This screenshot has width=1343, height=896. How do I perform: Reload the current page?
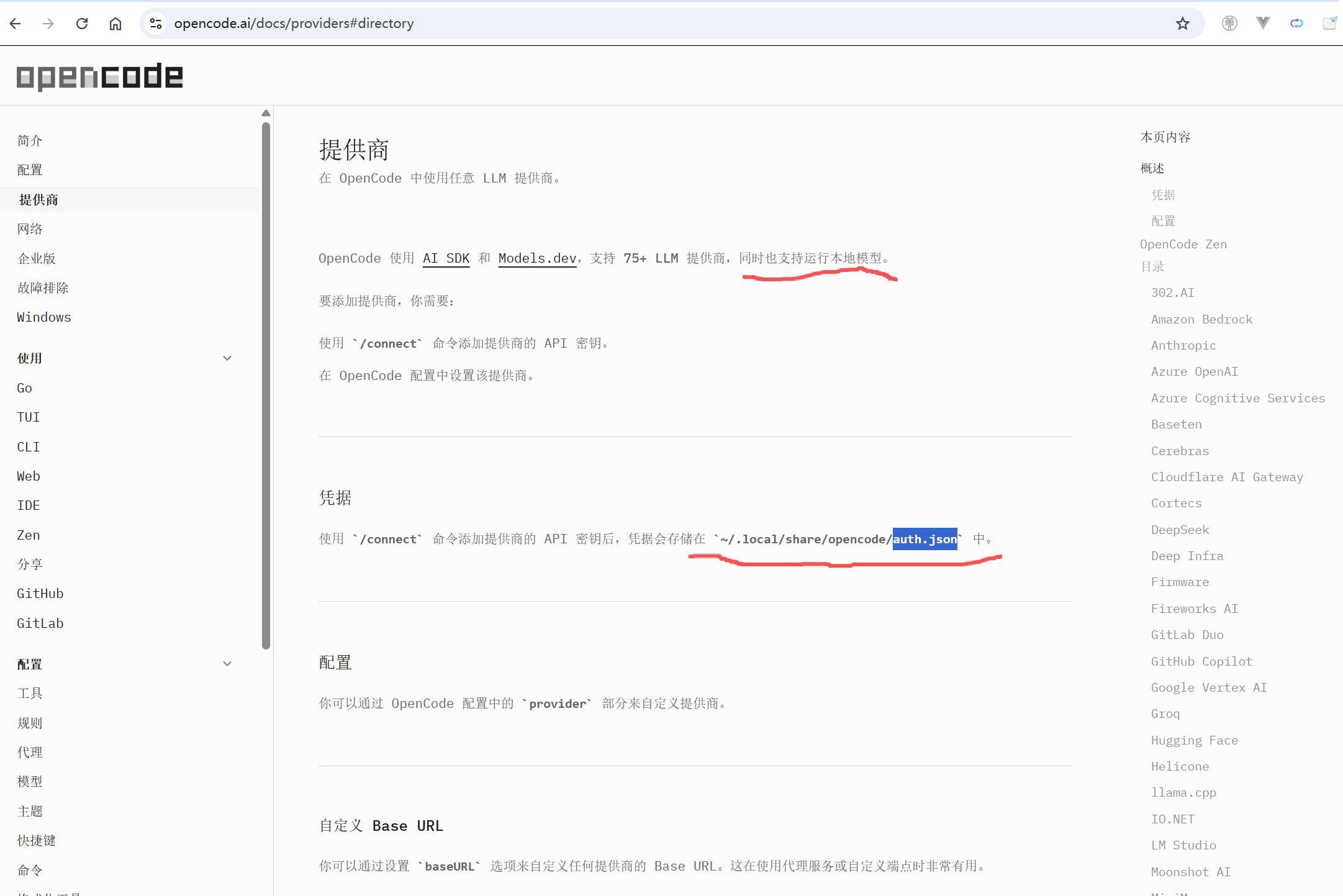(x=82, y=23)
